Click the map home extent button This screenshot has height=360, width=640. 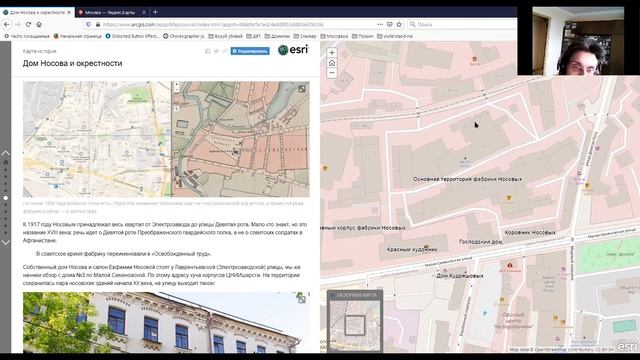point(332,63)
